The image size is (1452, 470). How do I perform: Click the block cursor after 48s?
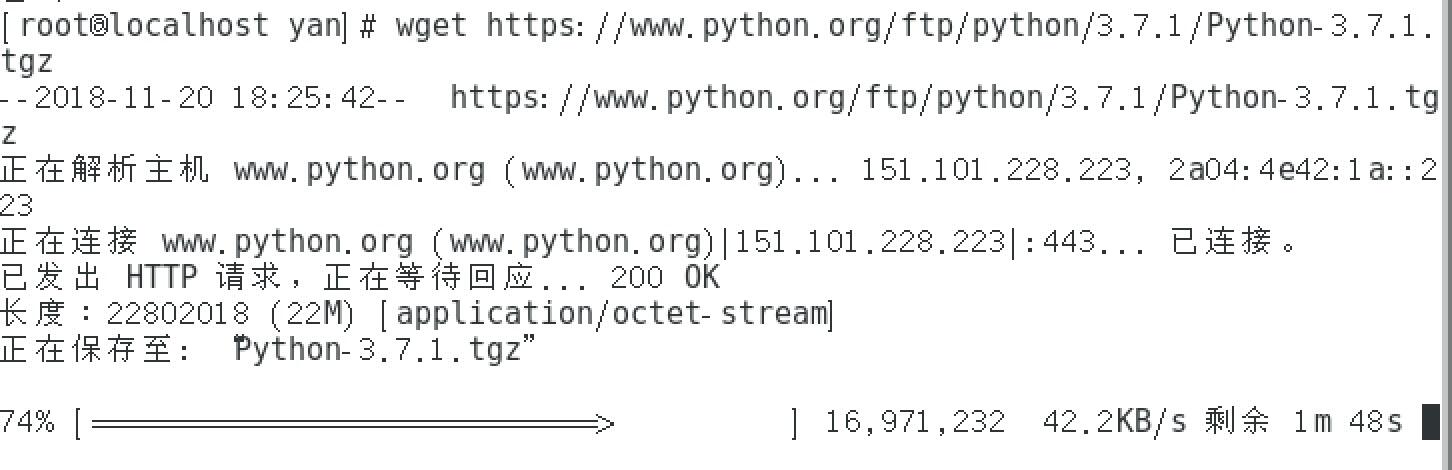click(x=1430, y=422)
